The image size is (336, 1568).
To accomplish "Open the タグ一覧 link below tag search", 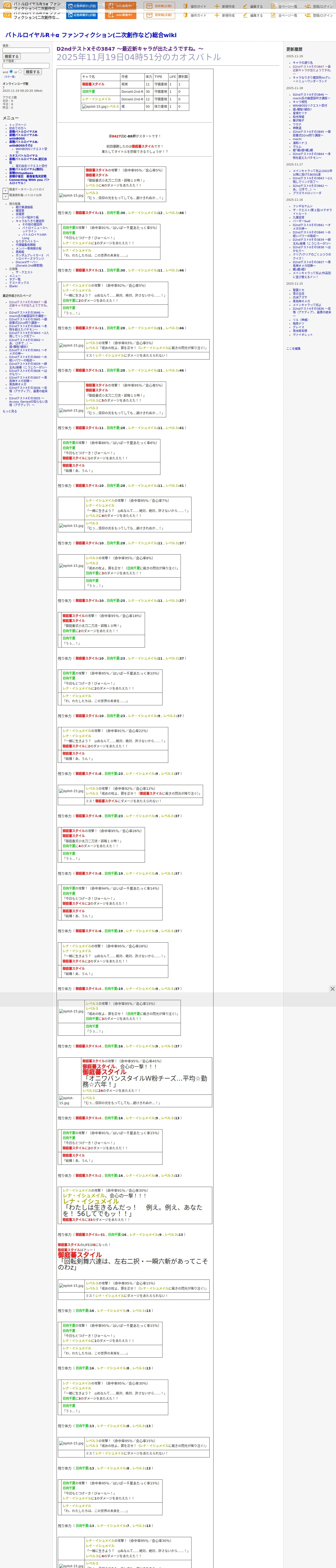I will pos(10,77).
